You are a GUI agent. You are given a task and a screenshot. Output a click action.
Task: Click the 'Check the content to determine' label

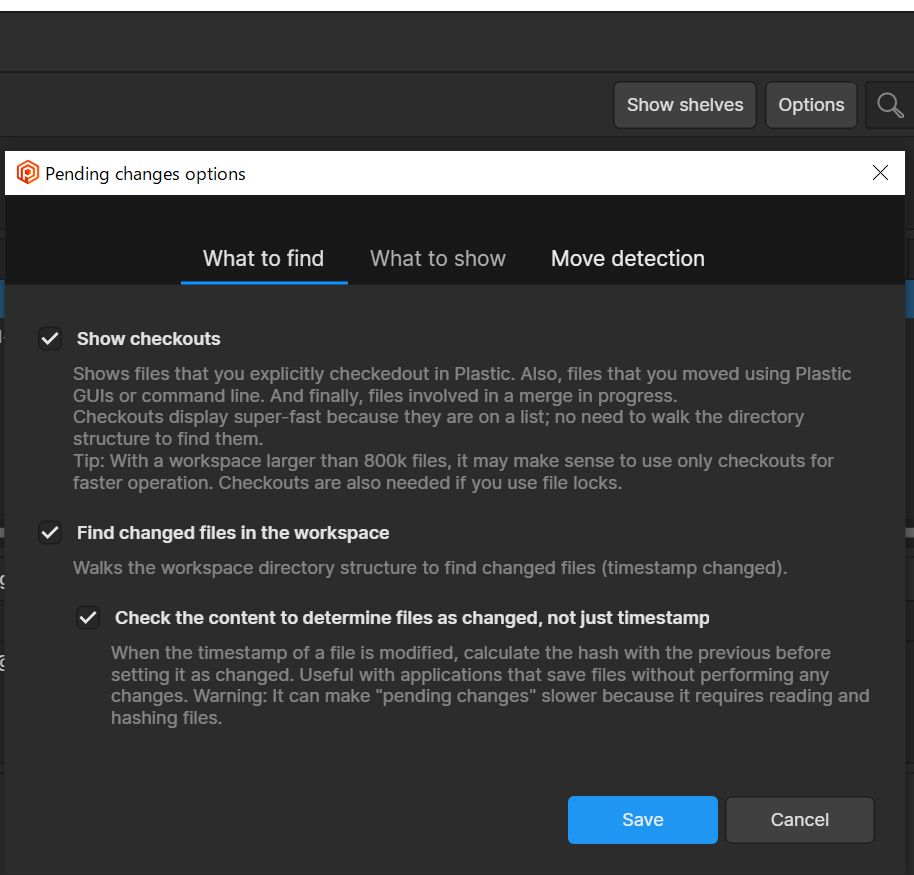coord(412,618)
